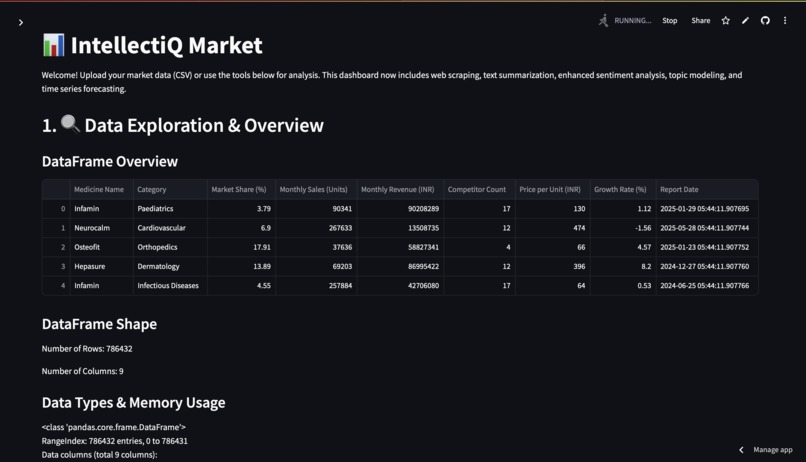806x462 pixels.
Task: Sort by the Market Share (%) column header
Action: pyautogui.click(x=241, y=189)
